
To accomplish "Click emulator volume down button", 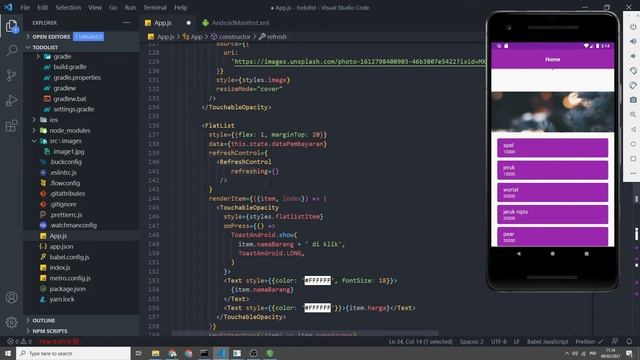I will point(633,56).
